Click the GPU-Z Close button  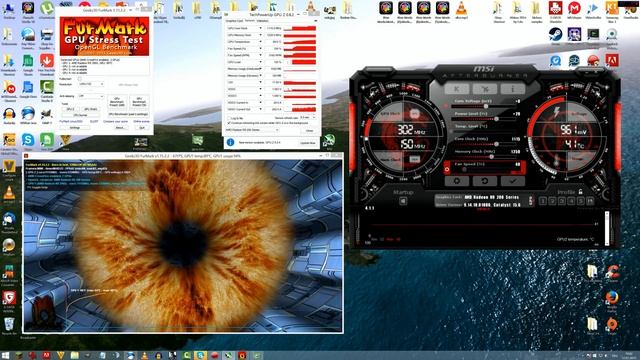click(309, 130)
